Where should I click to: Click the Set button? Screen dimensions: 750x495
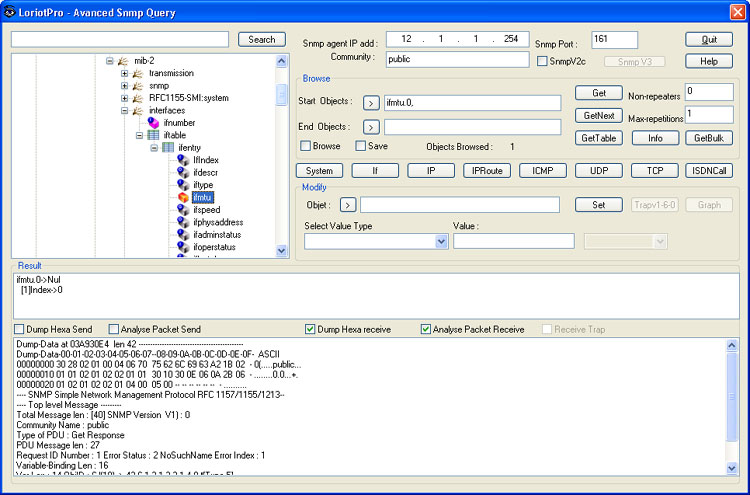pyautogui.click(x=599, y=205)
